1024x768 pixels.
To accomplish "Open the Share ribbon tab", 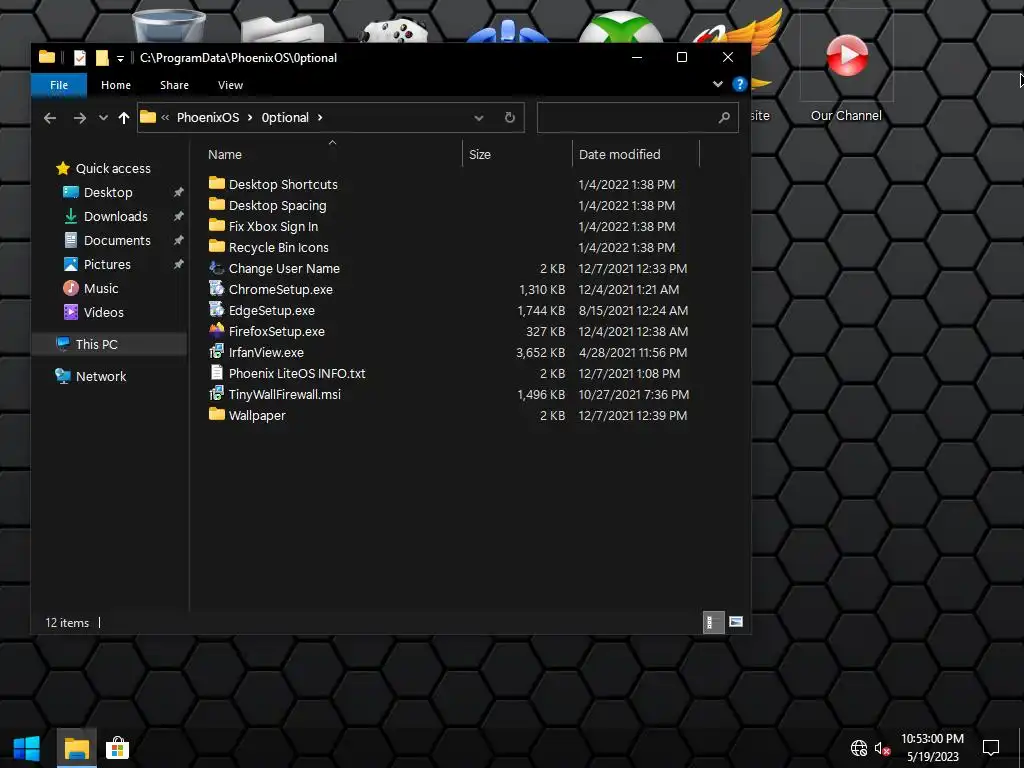I will point(174,85).
